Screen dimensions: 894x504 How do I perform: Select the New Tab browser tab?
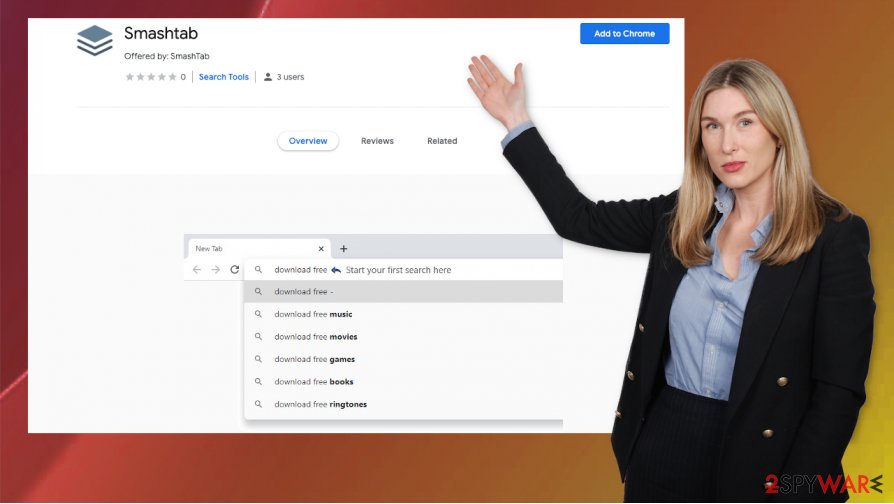(259, 249)
